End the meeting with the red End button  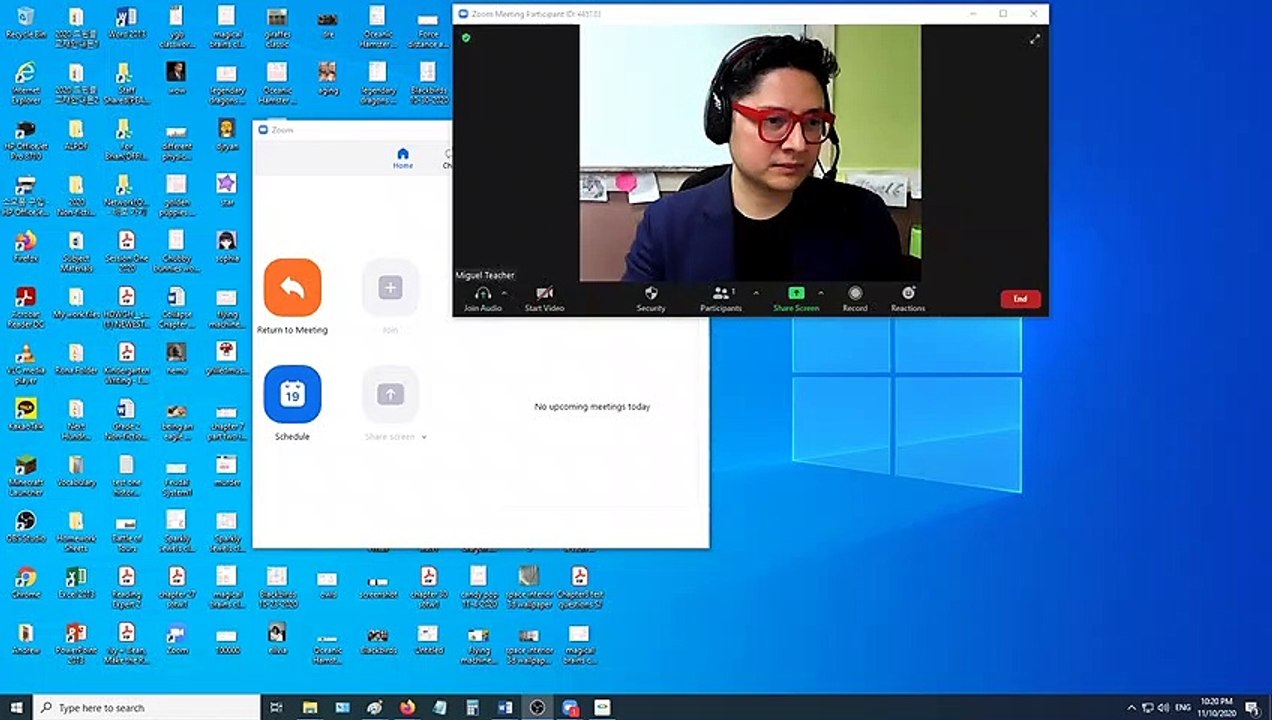coord(1020,299)
